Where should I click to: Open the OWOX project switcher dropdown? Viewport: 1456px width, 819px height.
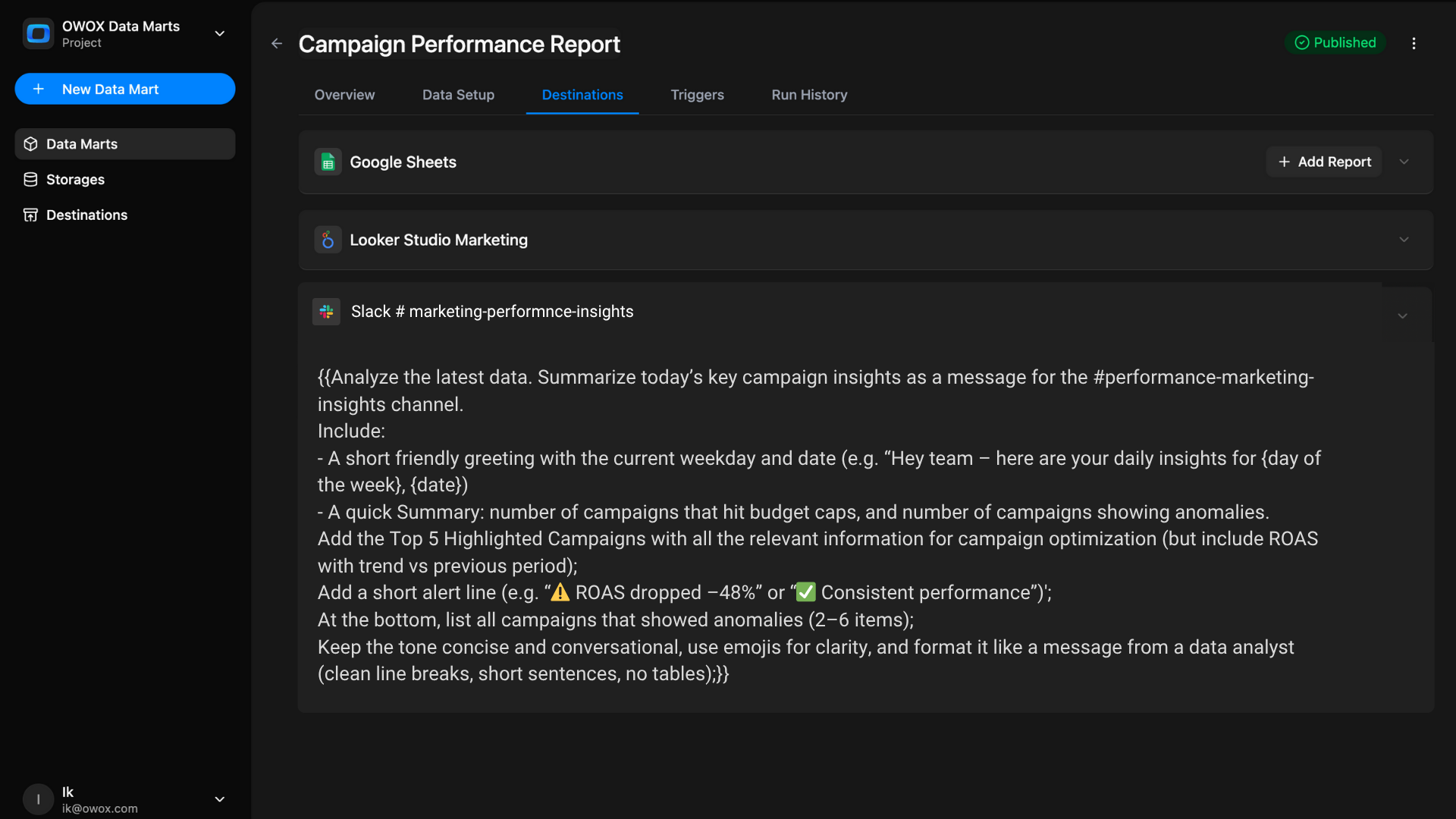[219, 33]
